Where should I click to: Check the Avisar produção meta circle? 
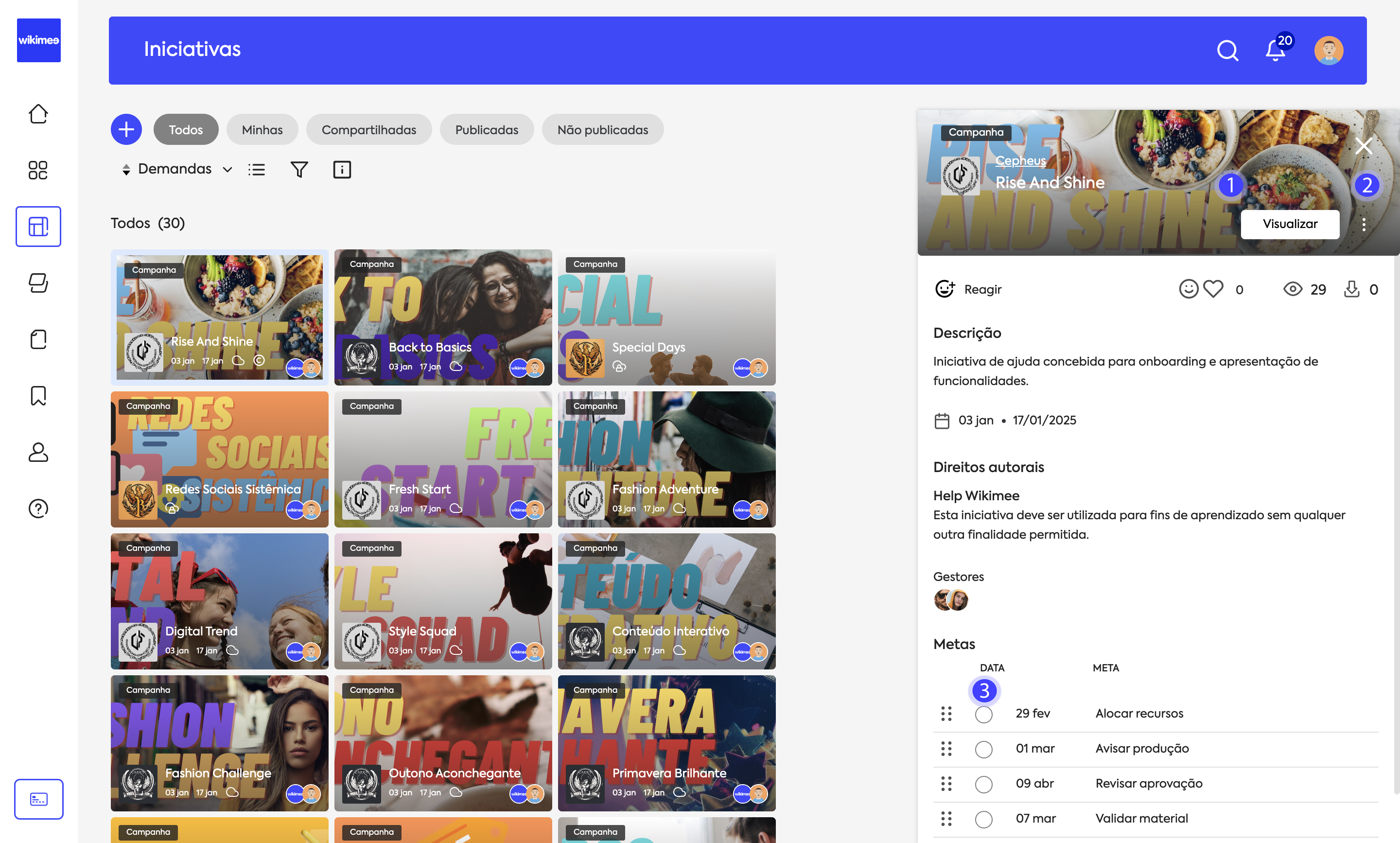tap(984, 749)
